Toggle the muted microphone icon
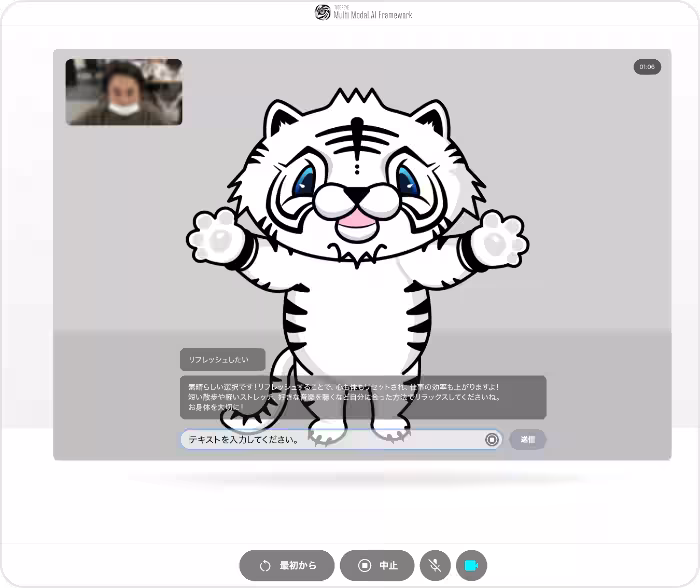The width and height of the screenshot is (700, 588). point(435,565)
